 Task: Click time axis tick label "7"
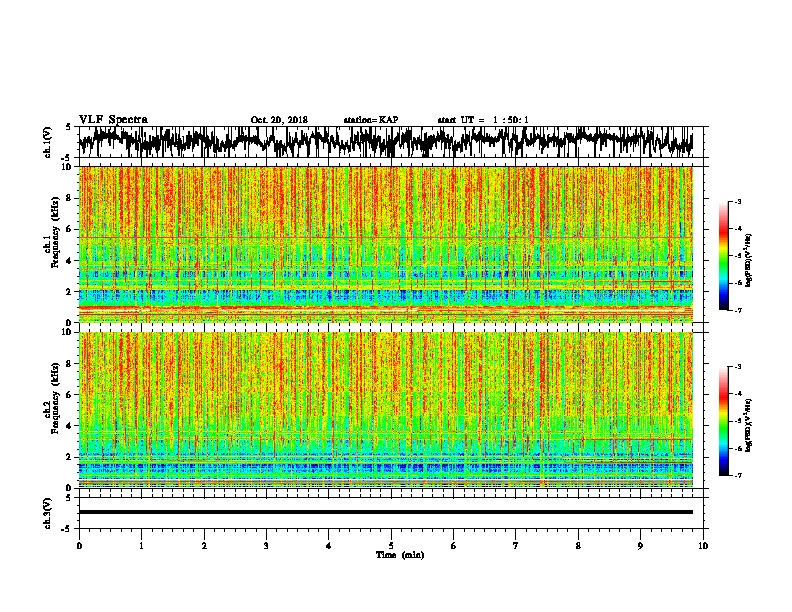(516, 546)
